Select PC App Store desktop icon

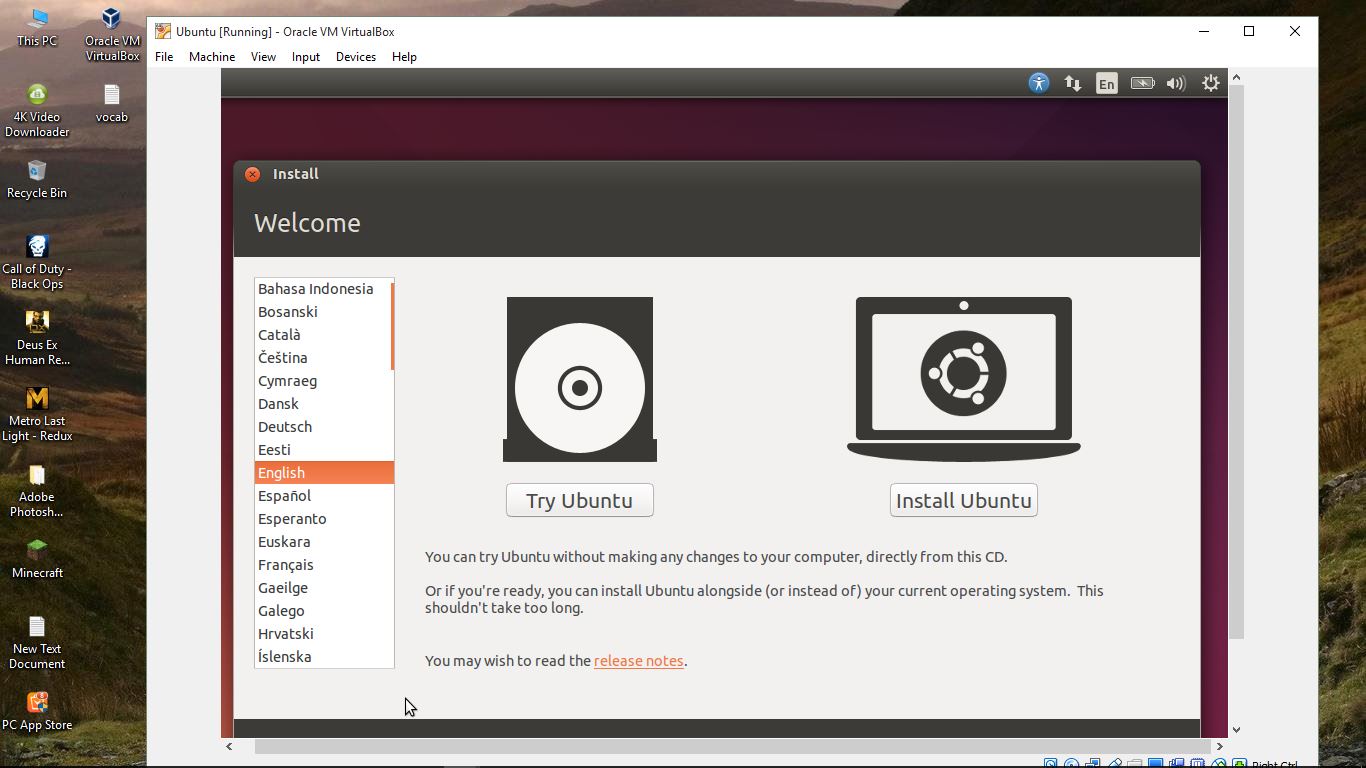37,711
